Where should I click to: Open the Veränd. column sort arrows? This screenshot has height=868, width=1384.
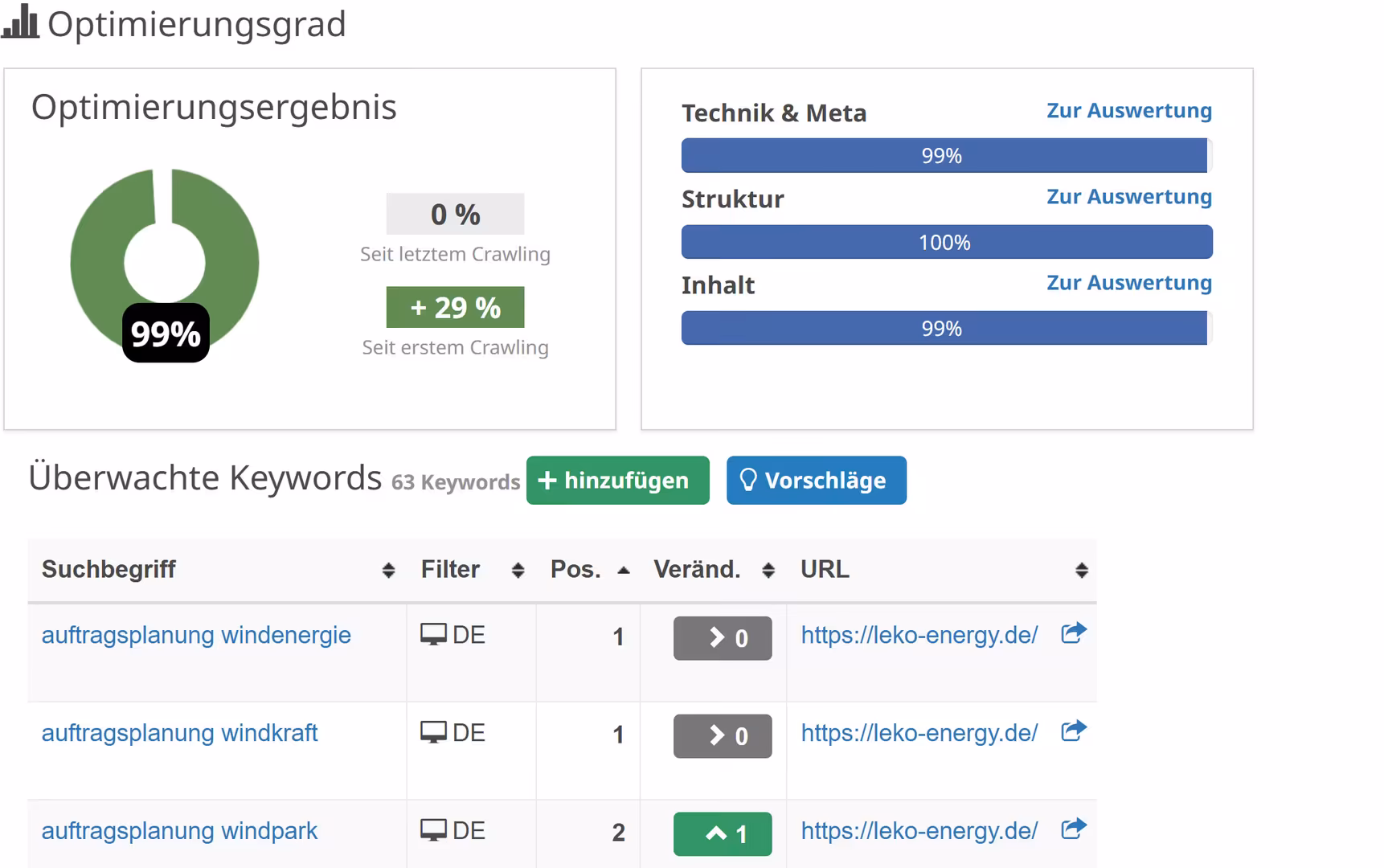point(768,570)
